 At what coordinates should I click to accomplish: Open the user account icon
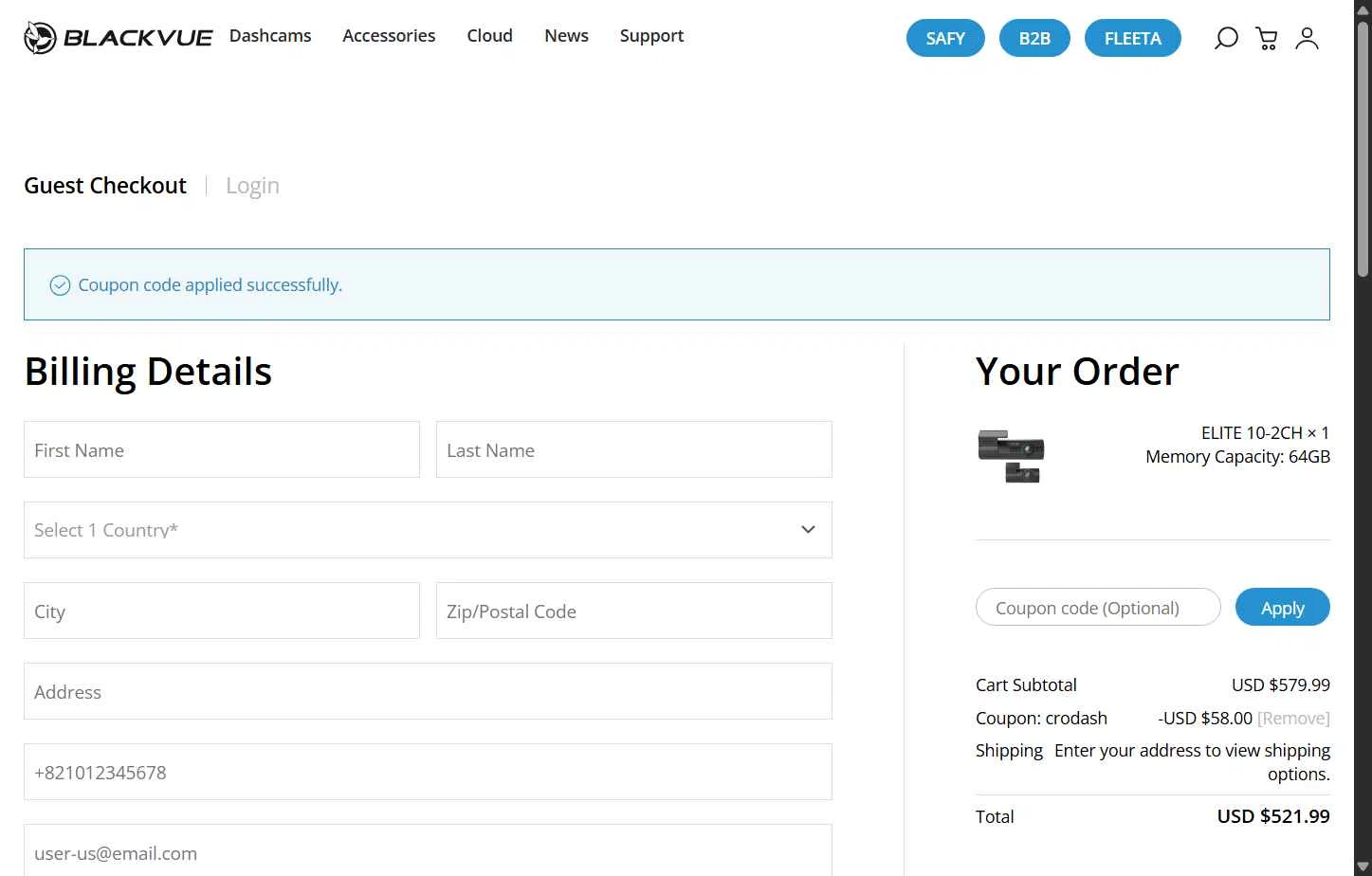pos(1308,38)
